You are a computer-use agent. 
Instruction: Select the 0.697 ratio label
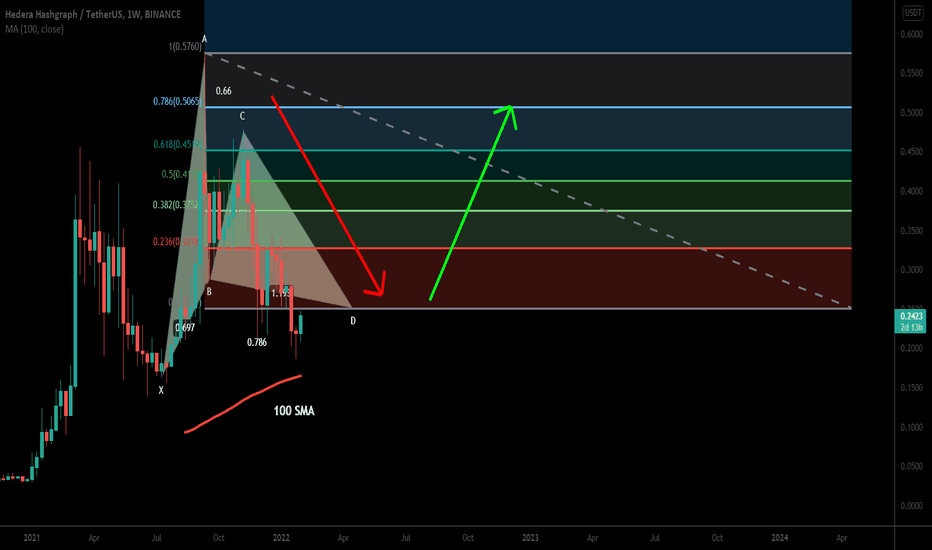[x=185, y=328]
